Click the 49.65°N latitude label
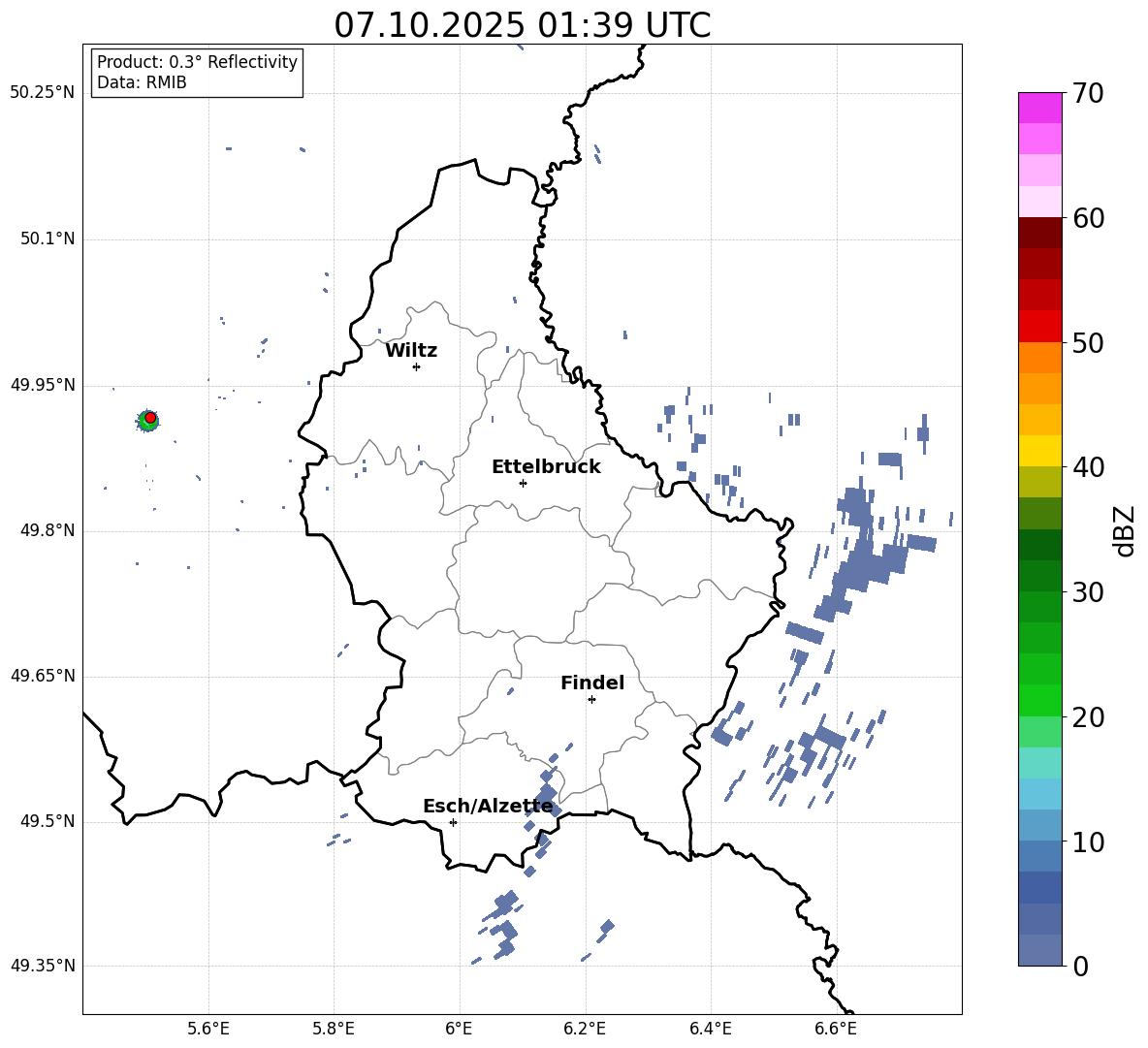The image size is (1148, 1048). point(42,676)
